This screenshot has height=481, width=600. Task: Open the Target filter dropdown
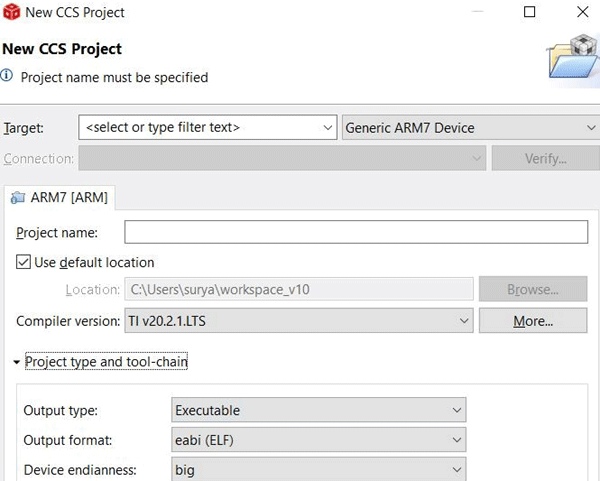click(328, 128)
